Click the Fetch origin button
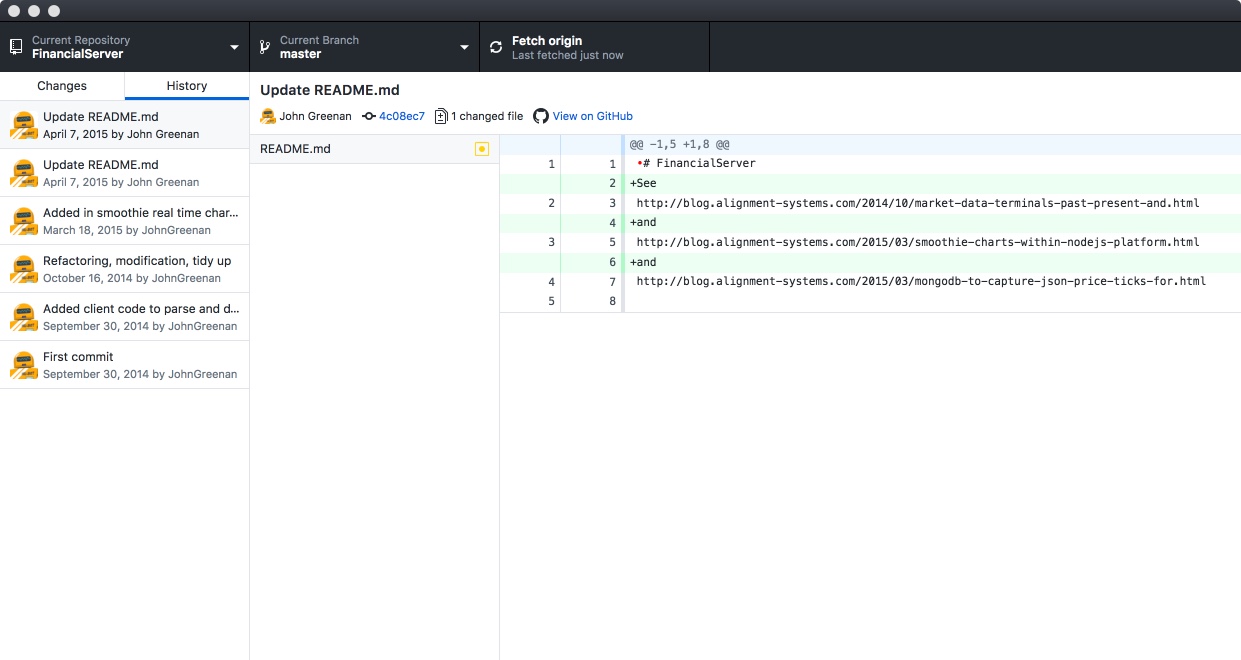 [594, 47]
